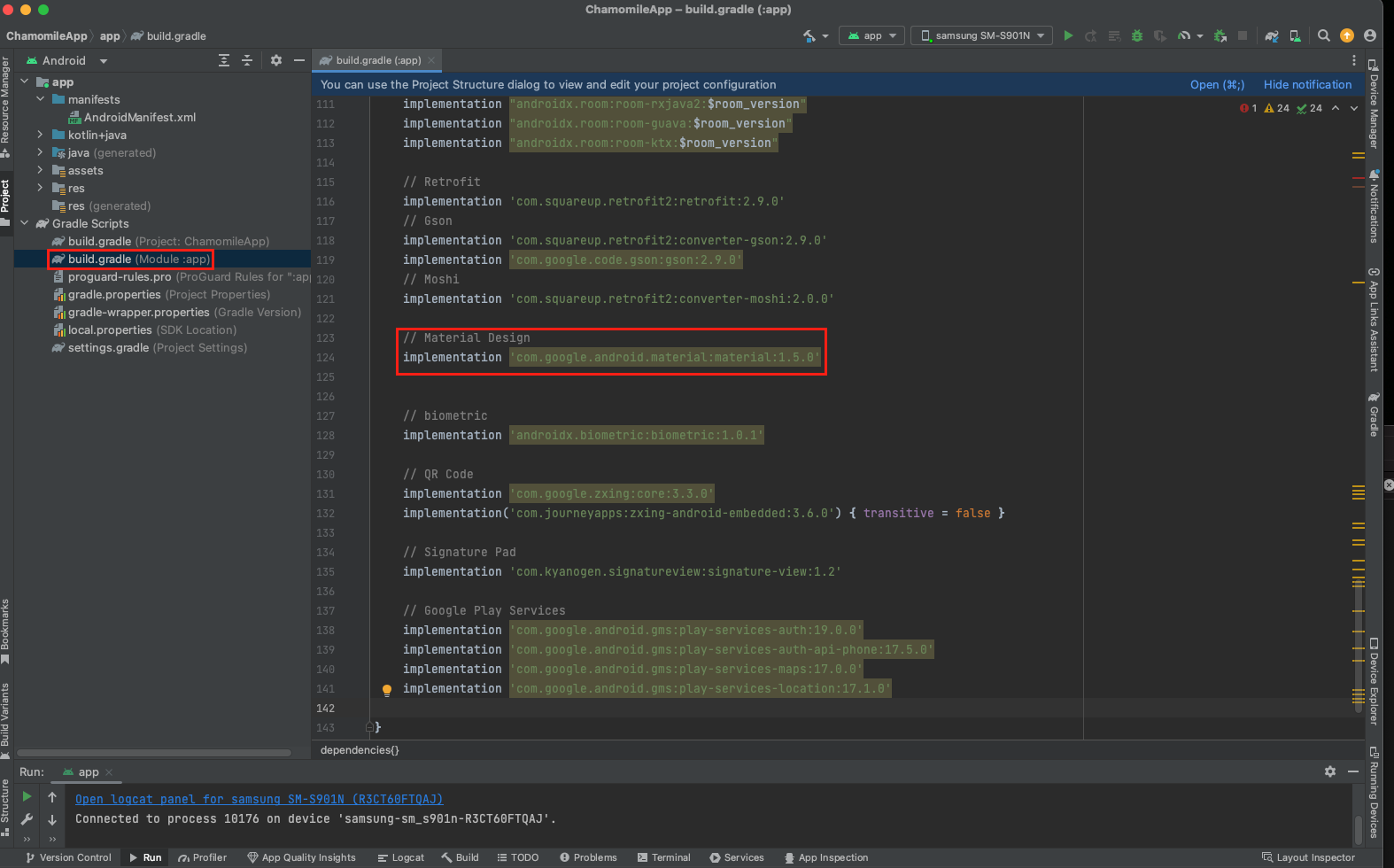Open the Layout Inspector tab
The image size is (1394, 868).
(x=1308, y=857)
